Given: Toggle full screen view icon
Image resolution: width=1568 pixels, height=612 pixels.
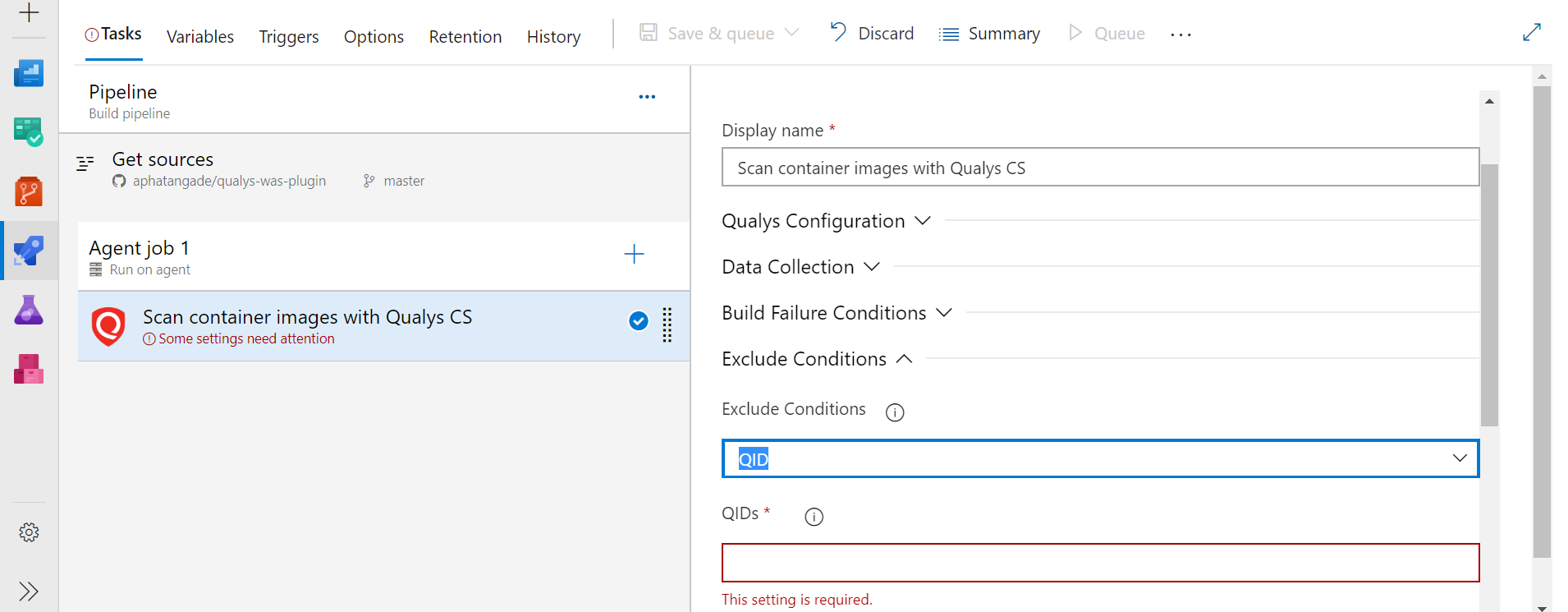Looking at the screenshot, I should click(1532, 33).
